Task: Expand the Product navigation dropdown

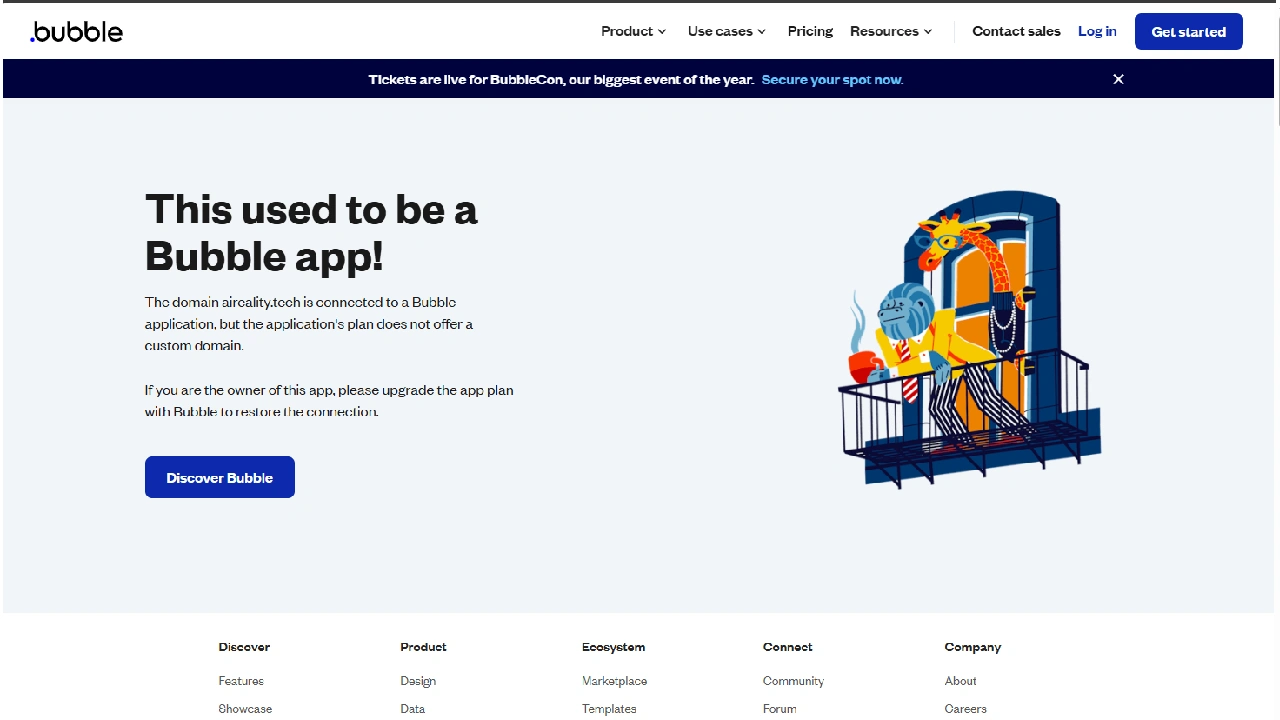Action: (632, 31)
